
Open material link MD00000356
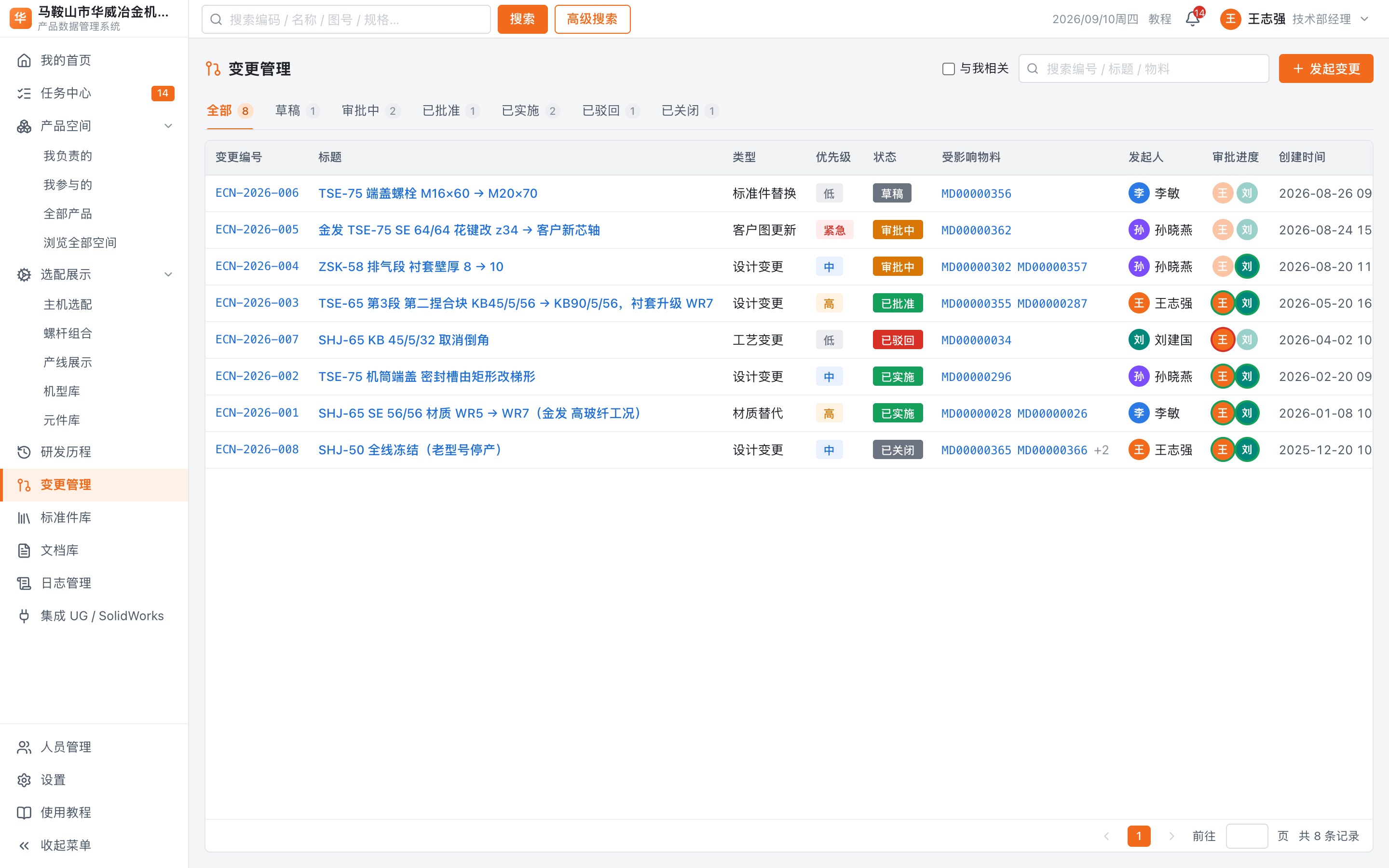976,193
